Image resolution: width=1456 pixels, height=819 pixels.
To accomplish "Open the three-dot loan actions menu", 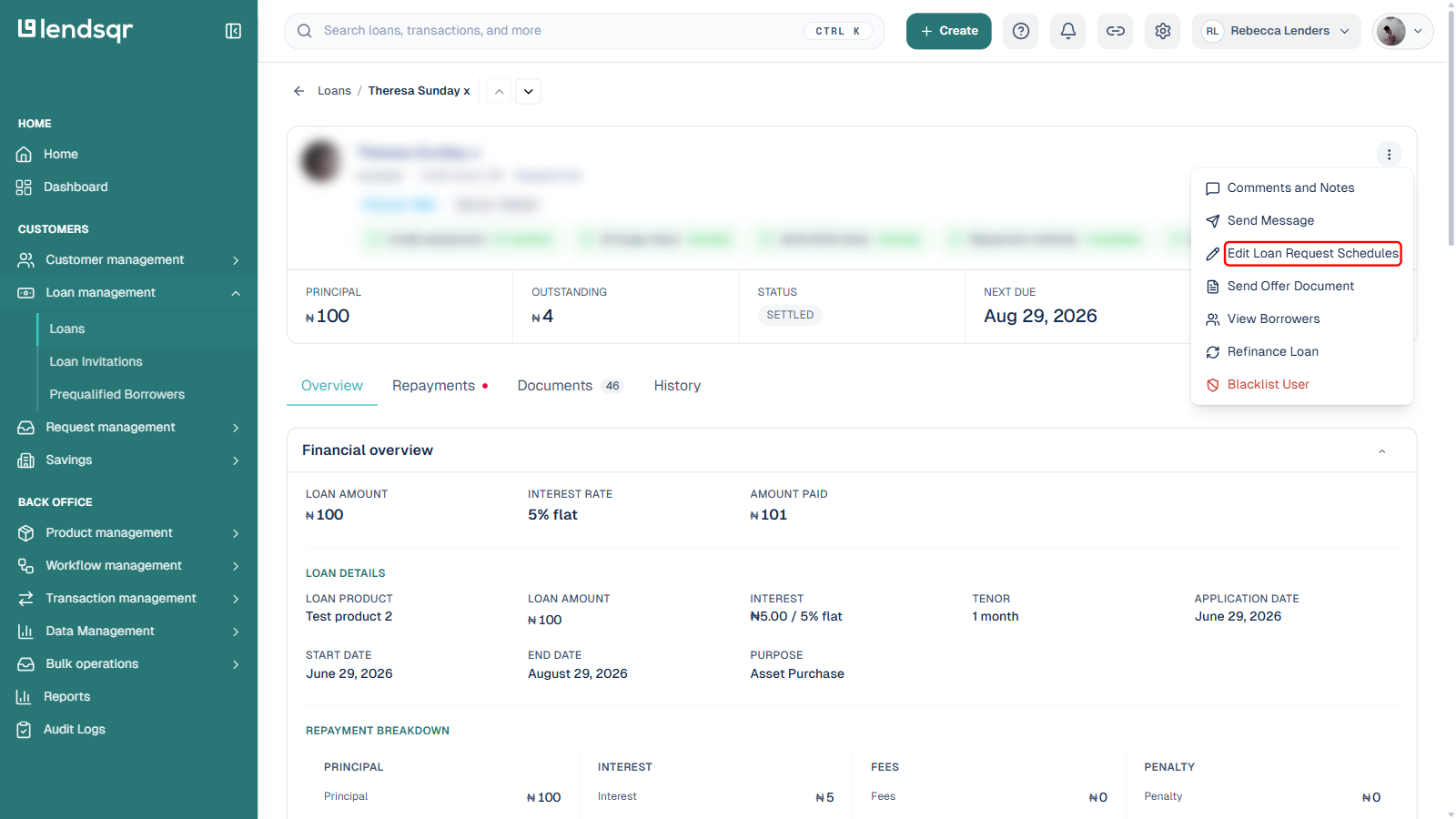I will point(1389,154).
